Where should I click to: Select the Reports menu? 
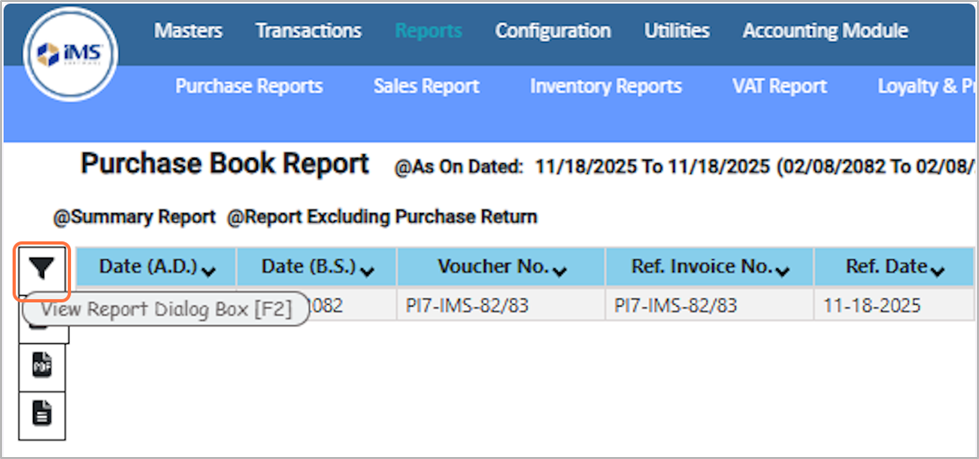[x=428, y=31]
